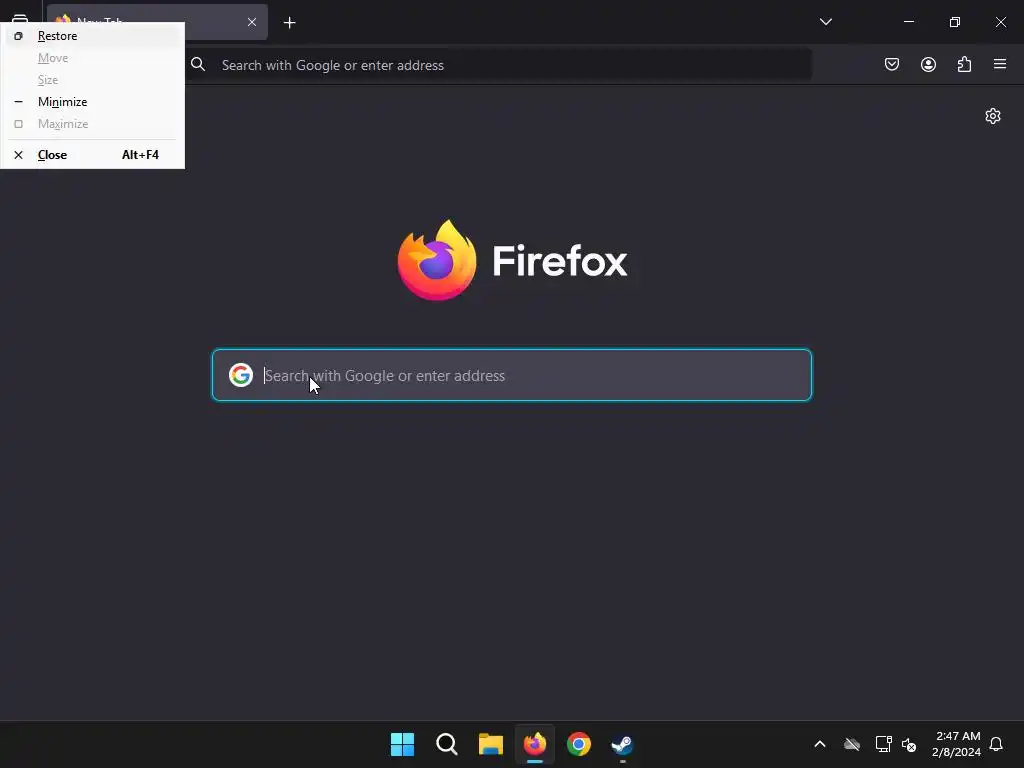The image size is (1024, 768).
Task: Click the Firefox taskbar icon
Action: pyautogui.click(x=535, y=744)
